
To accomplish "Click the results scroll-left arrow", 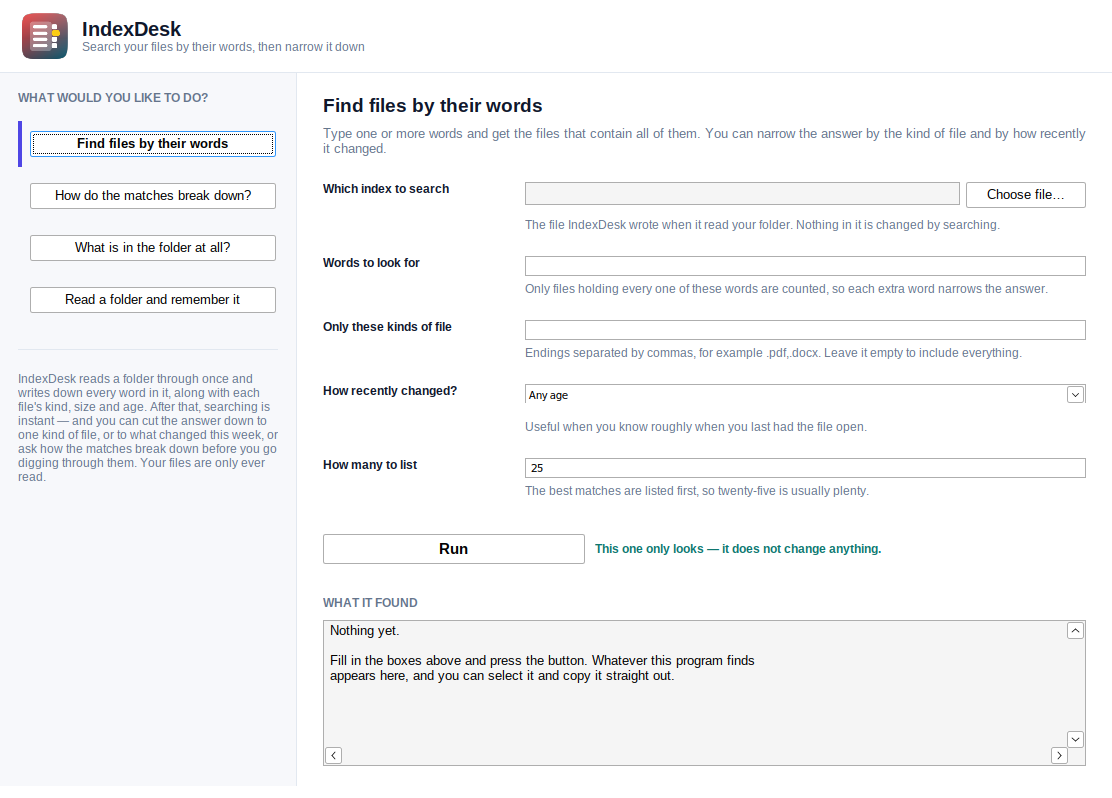I will 333,755.
